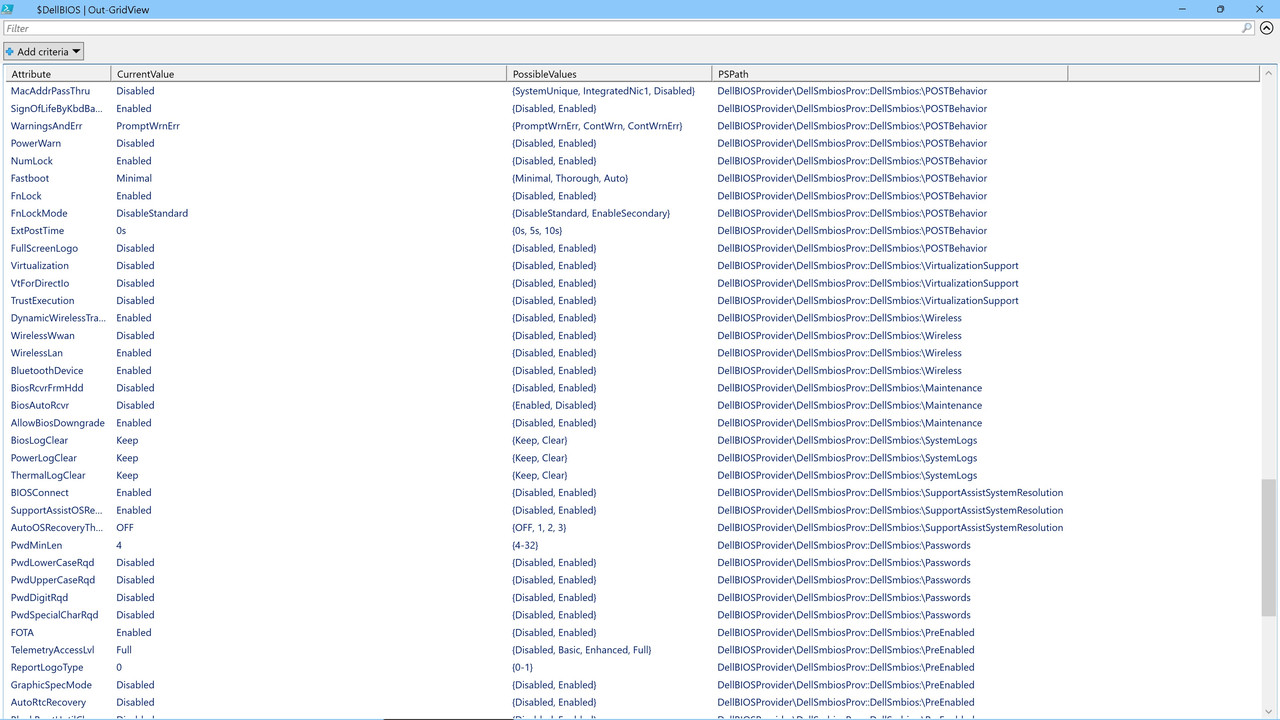Select the ThermalLogClear row
1280x720 pixels.
(632, 476)
